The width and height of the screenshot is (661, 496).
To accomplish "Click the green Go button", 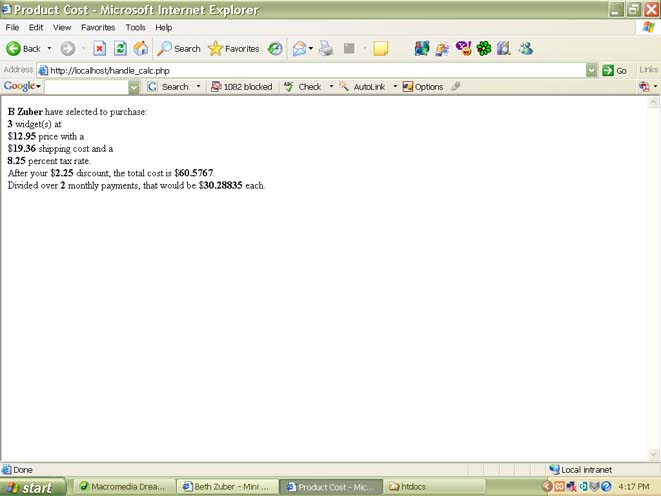I will (x=615, y=70).
